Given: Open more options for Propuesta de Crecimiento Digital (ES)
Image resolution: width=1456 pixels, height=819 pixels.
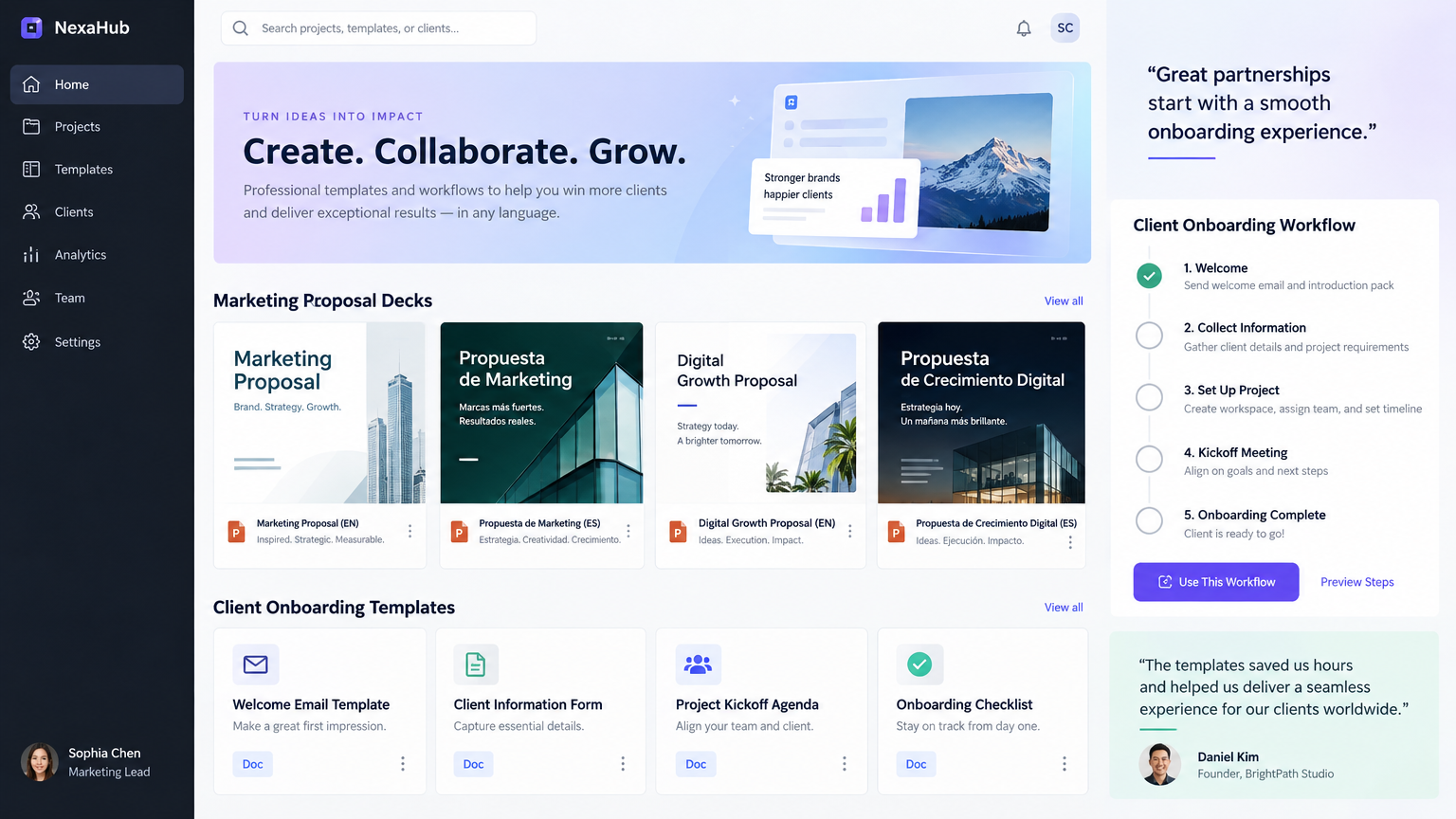Looking at the screenshot, I should tap(1070, 542).
